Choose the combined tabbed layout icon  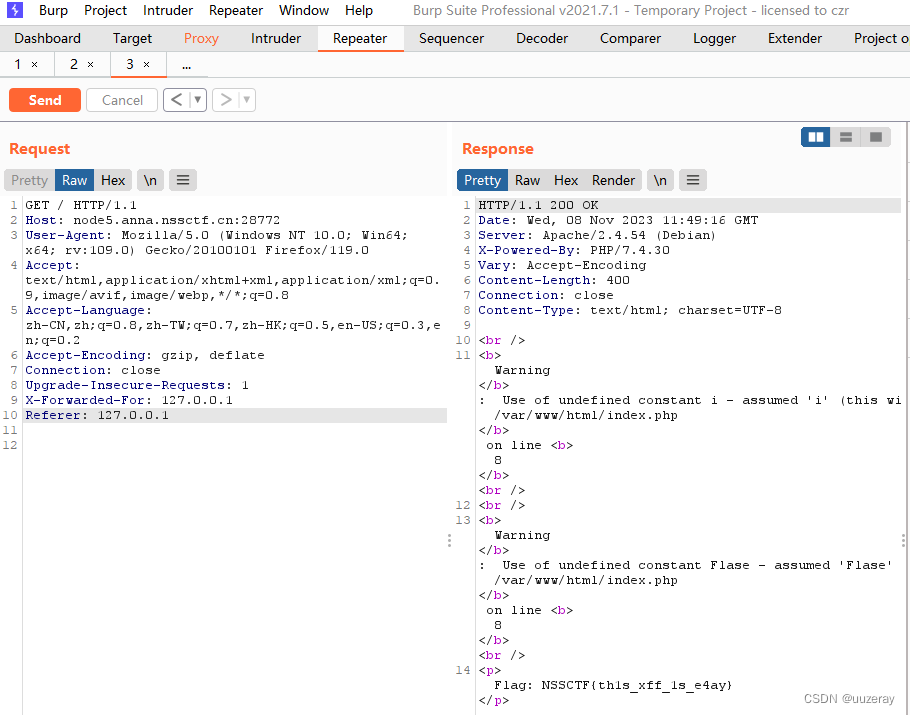[876, 137]
